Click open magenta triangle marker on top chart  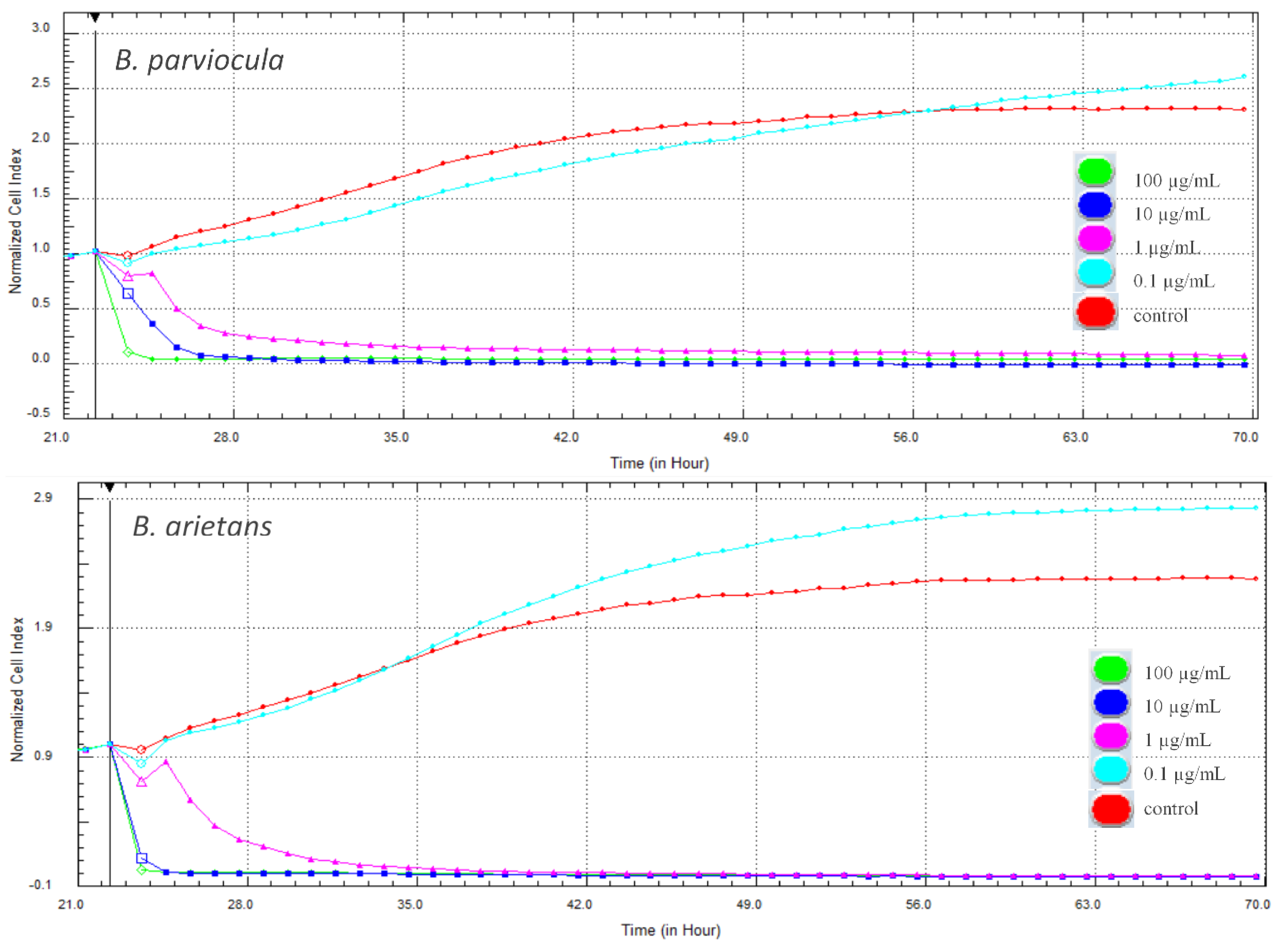(128, 276)
